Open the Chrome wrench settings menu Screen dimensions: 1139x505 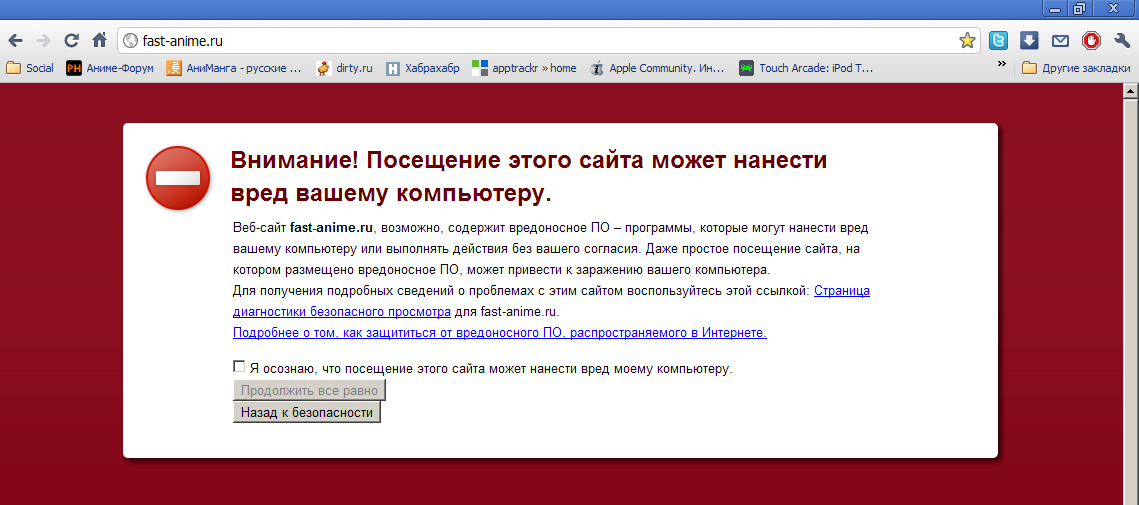[1122, 41]
